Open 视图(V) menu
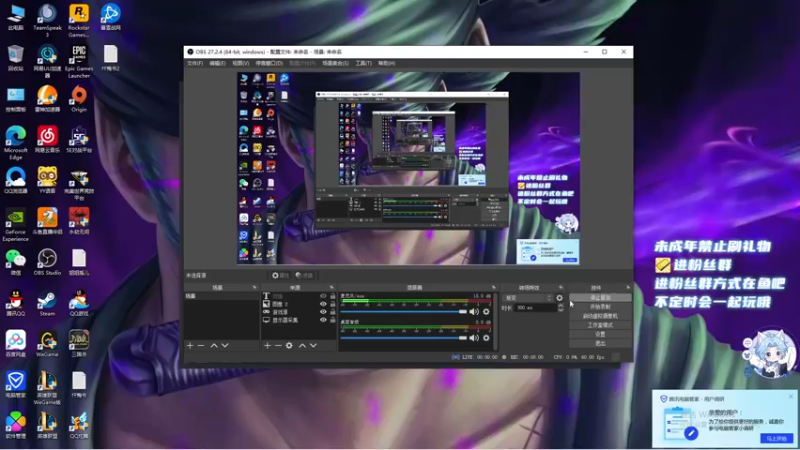Screen dimensions: 800x450 240,63
